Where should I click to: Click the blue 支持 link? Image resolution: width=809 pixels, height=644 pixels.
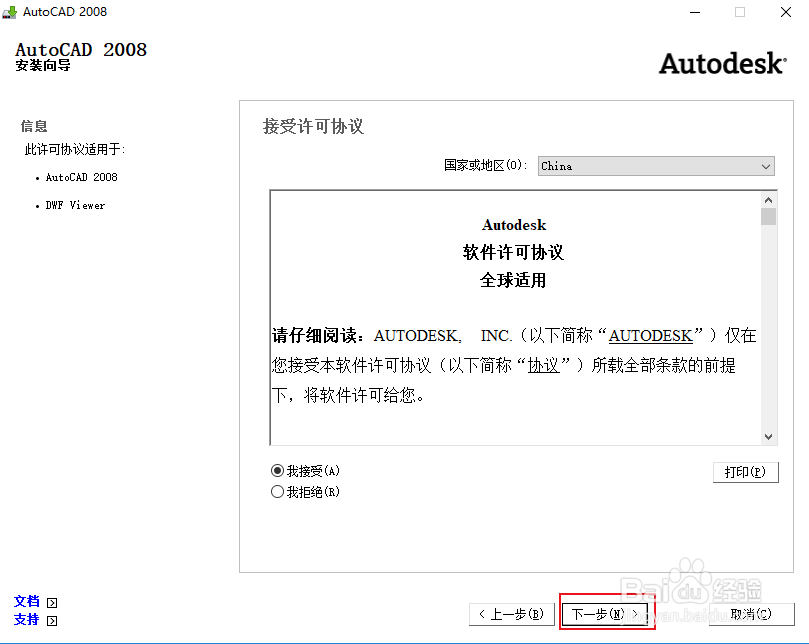coord(26,620)
